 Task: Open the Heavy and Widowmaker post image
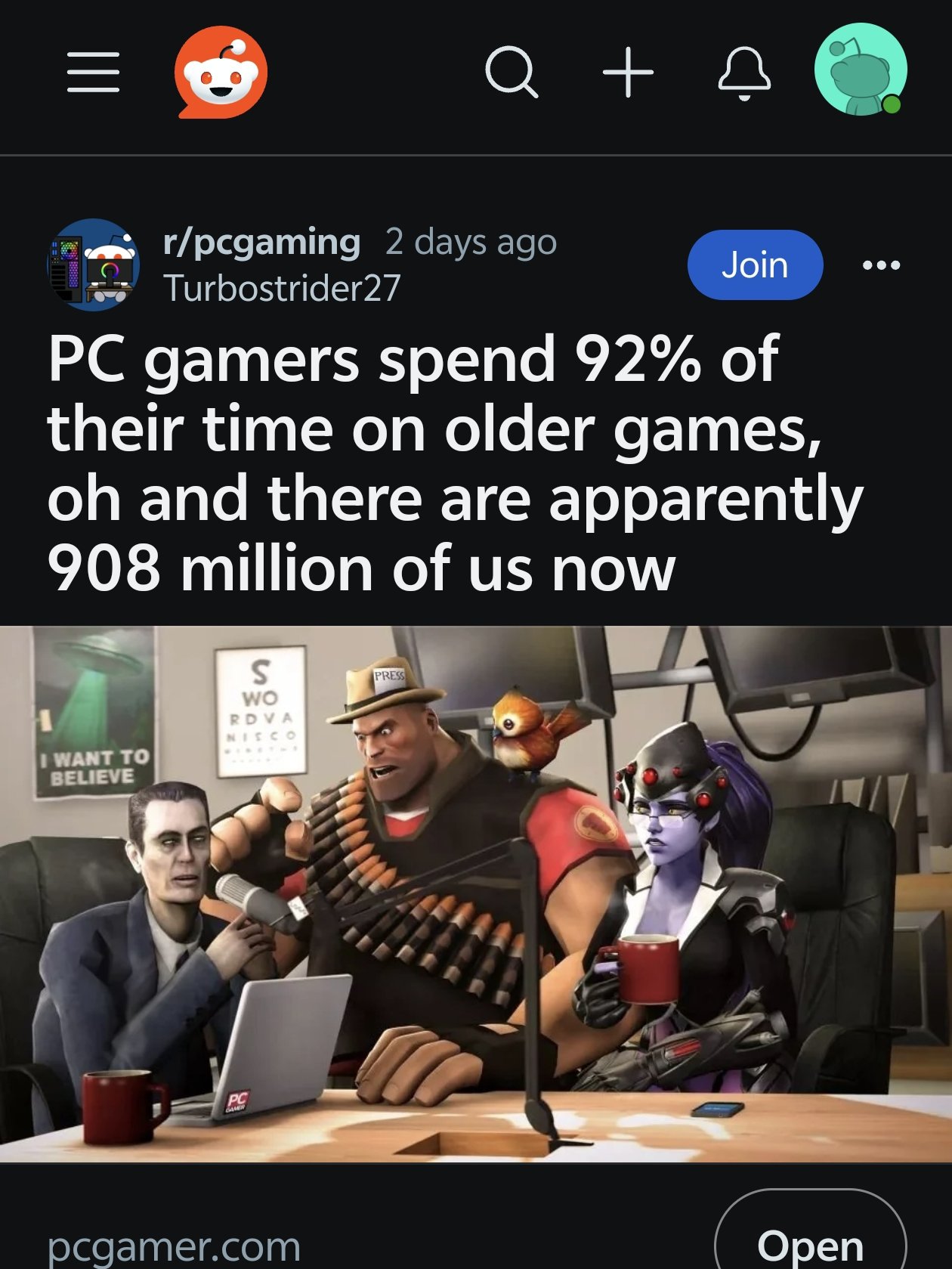click(x=476, y=894)
